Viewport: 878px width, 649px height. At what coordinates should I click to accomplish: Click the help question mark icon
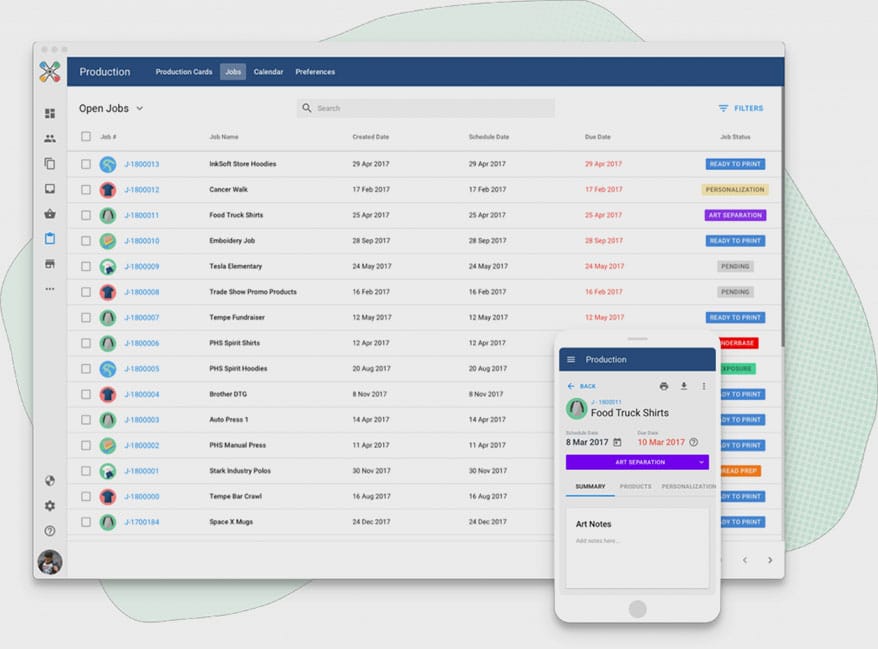coord(50,531)
